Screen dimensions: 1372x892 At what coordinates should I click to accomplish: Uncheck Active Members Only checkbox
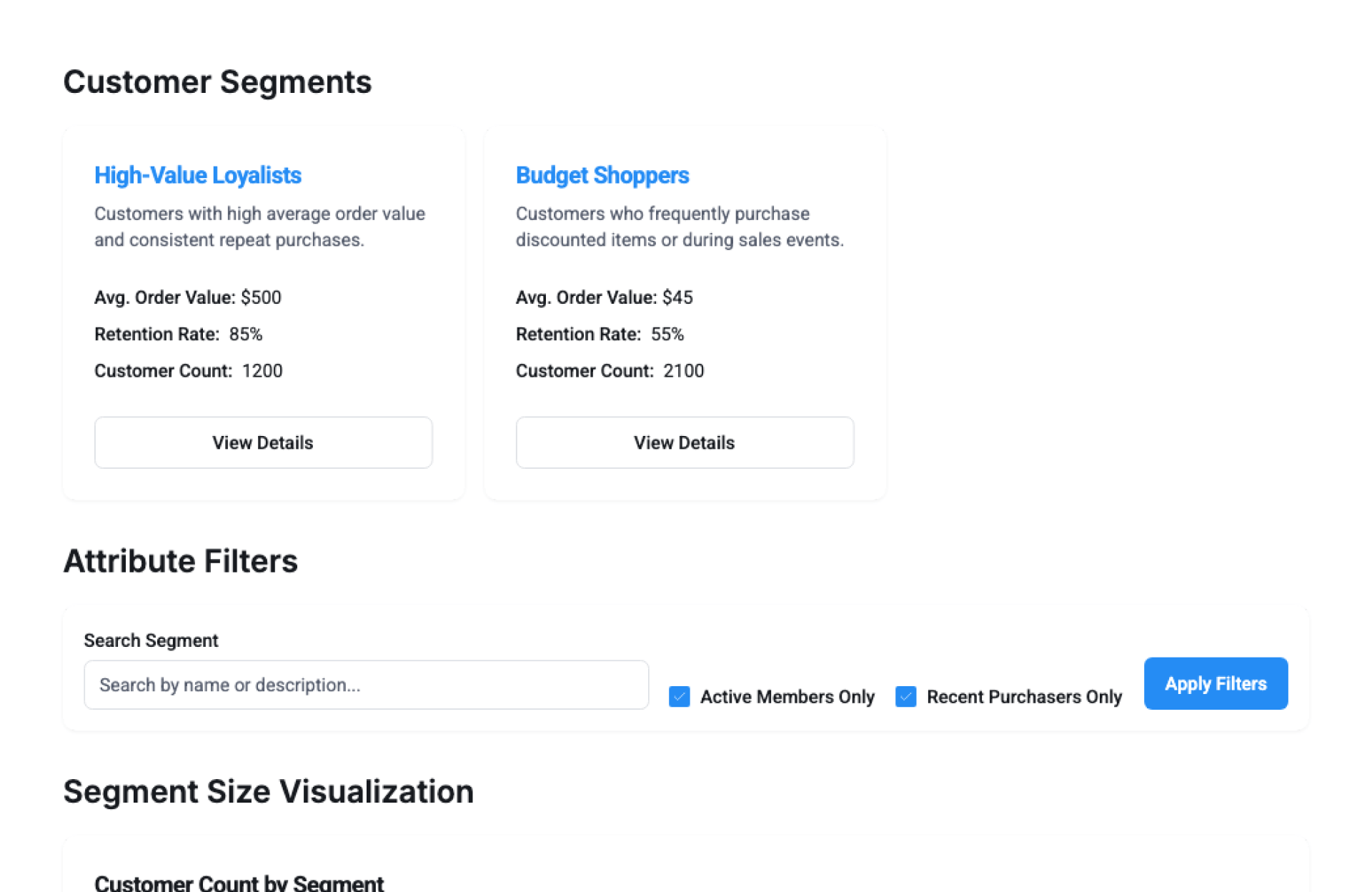(x=679, y=696)
